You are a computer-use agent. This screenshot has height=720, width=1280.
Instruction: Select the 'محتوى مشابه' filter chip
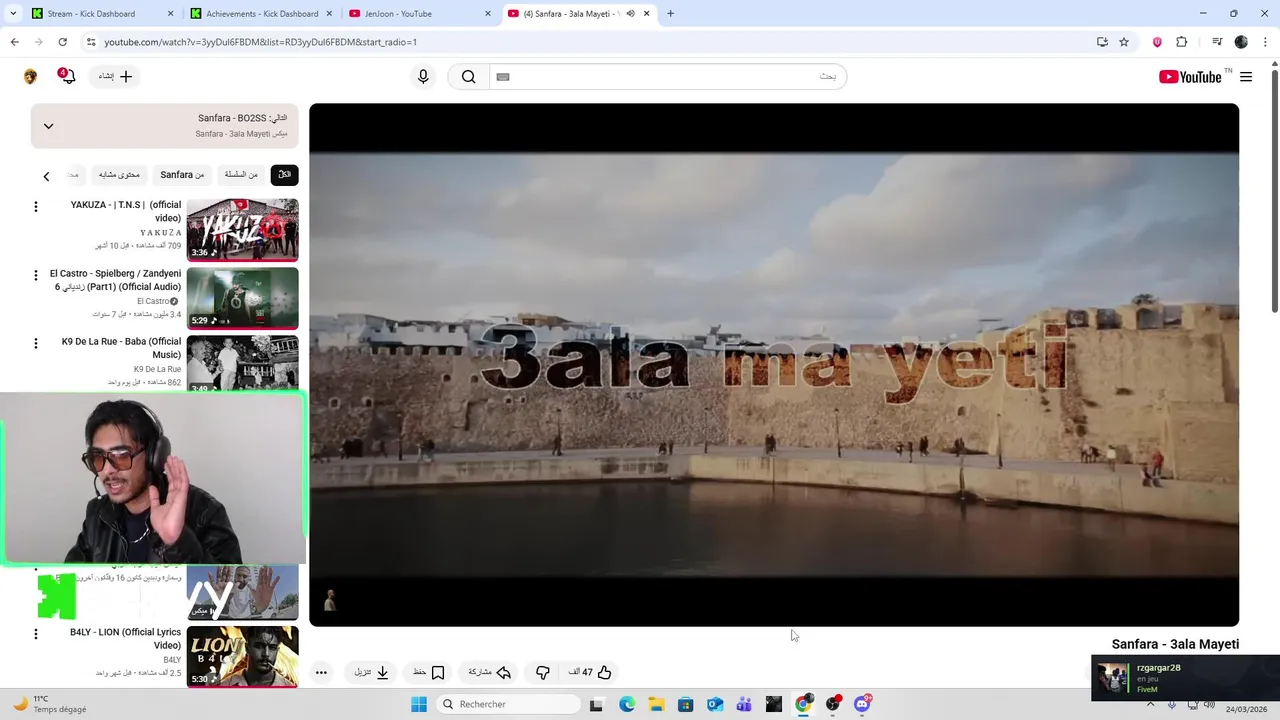[x=119, y=175]
